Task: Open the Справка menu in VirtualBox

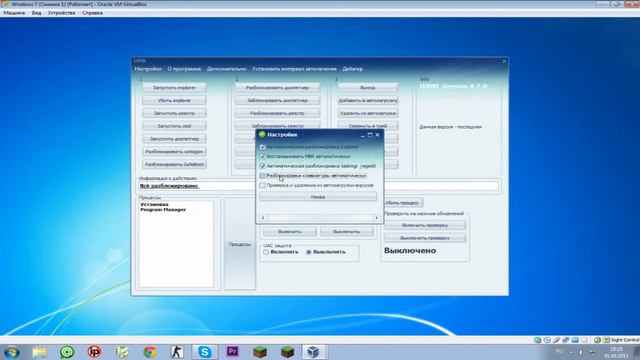Action: coord(92,13)
